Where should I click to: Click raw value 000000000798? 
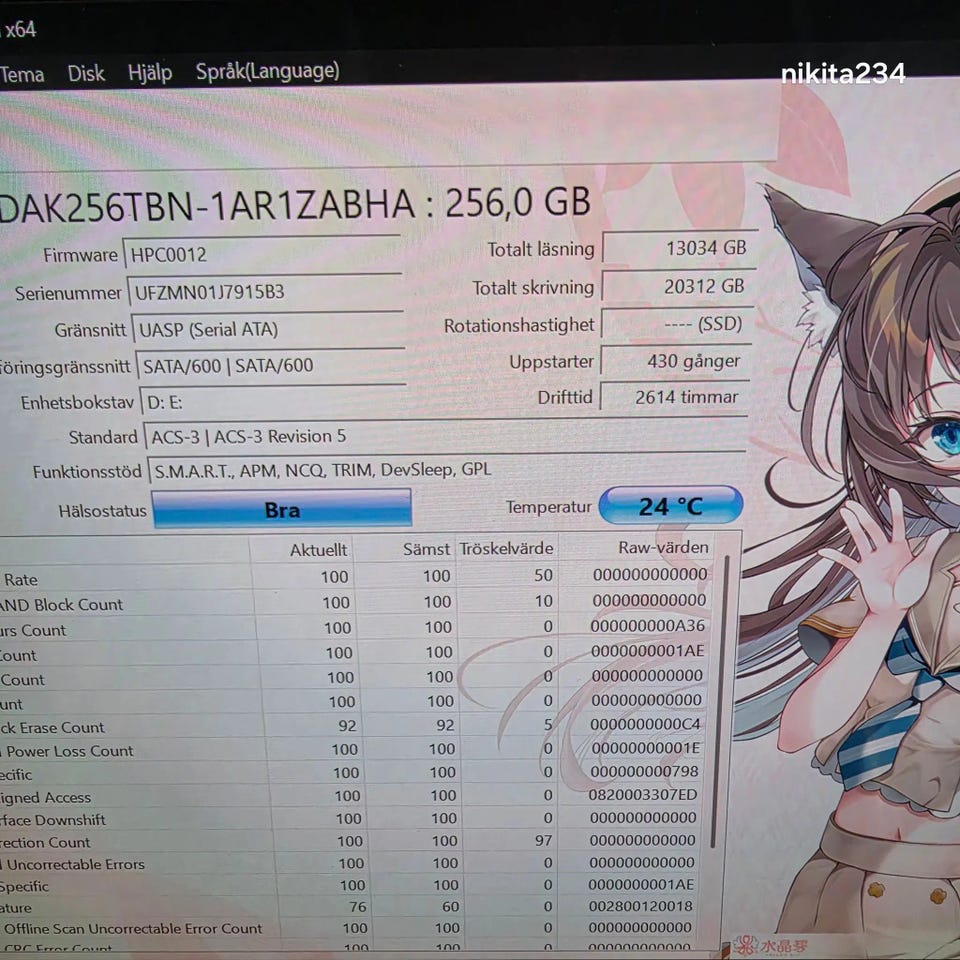pos(644,771)
